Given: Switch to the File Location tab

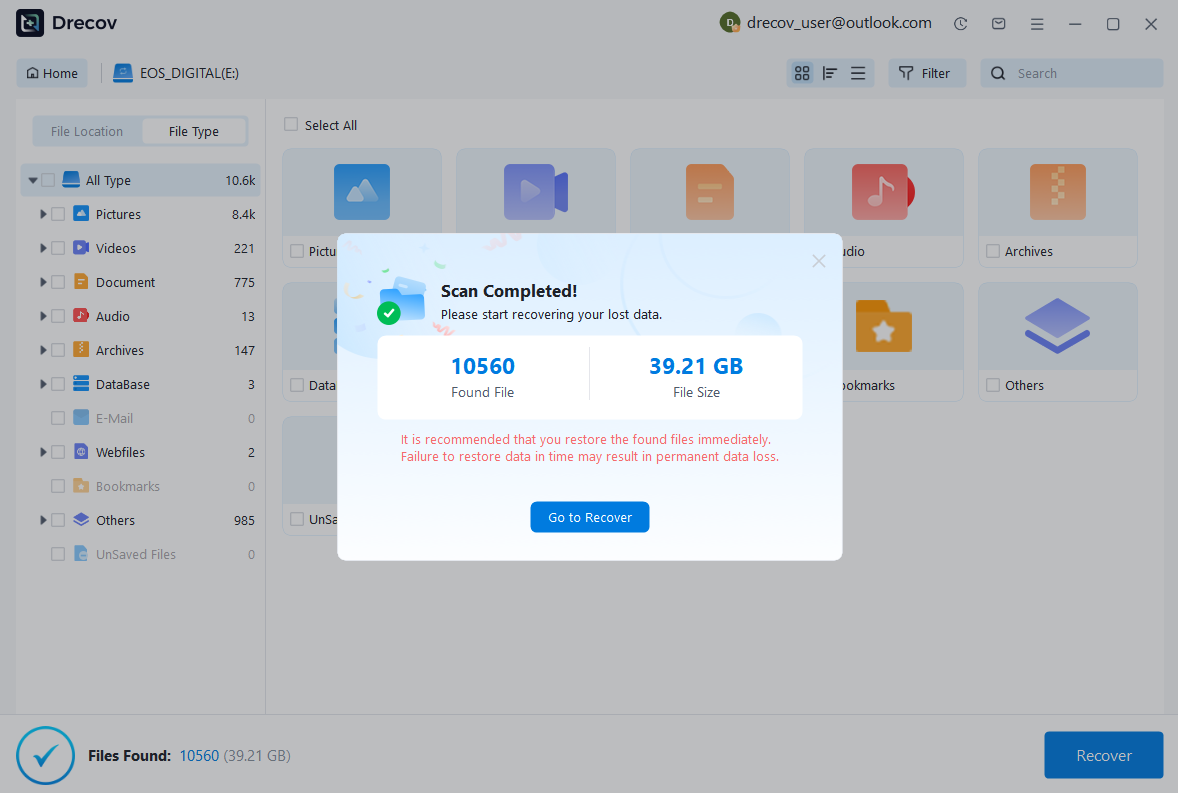Looking at the screenshot, I should [87, 131].
